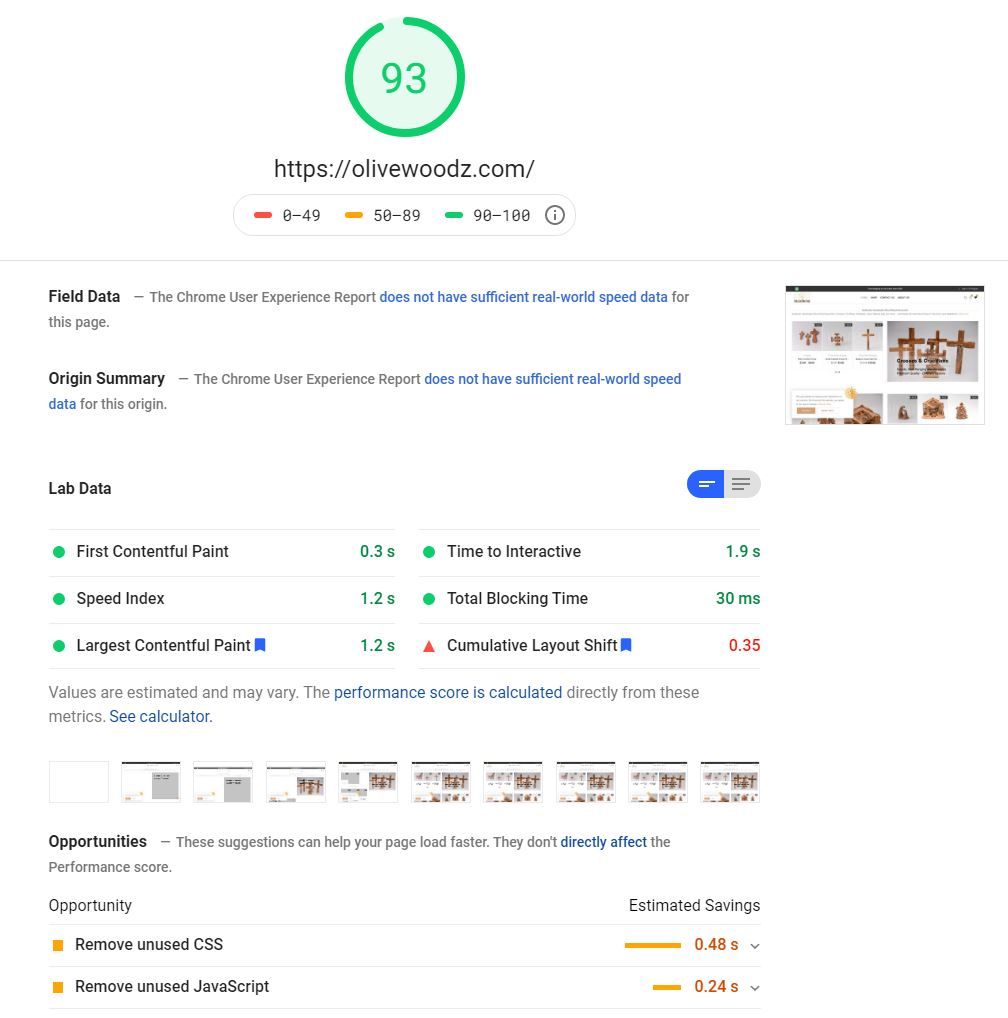Click the green dot beside First Contentful Paint
1008x1018 pixels.
click(x=59, y=551)
